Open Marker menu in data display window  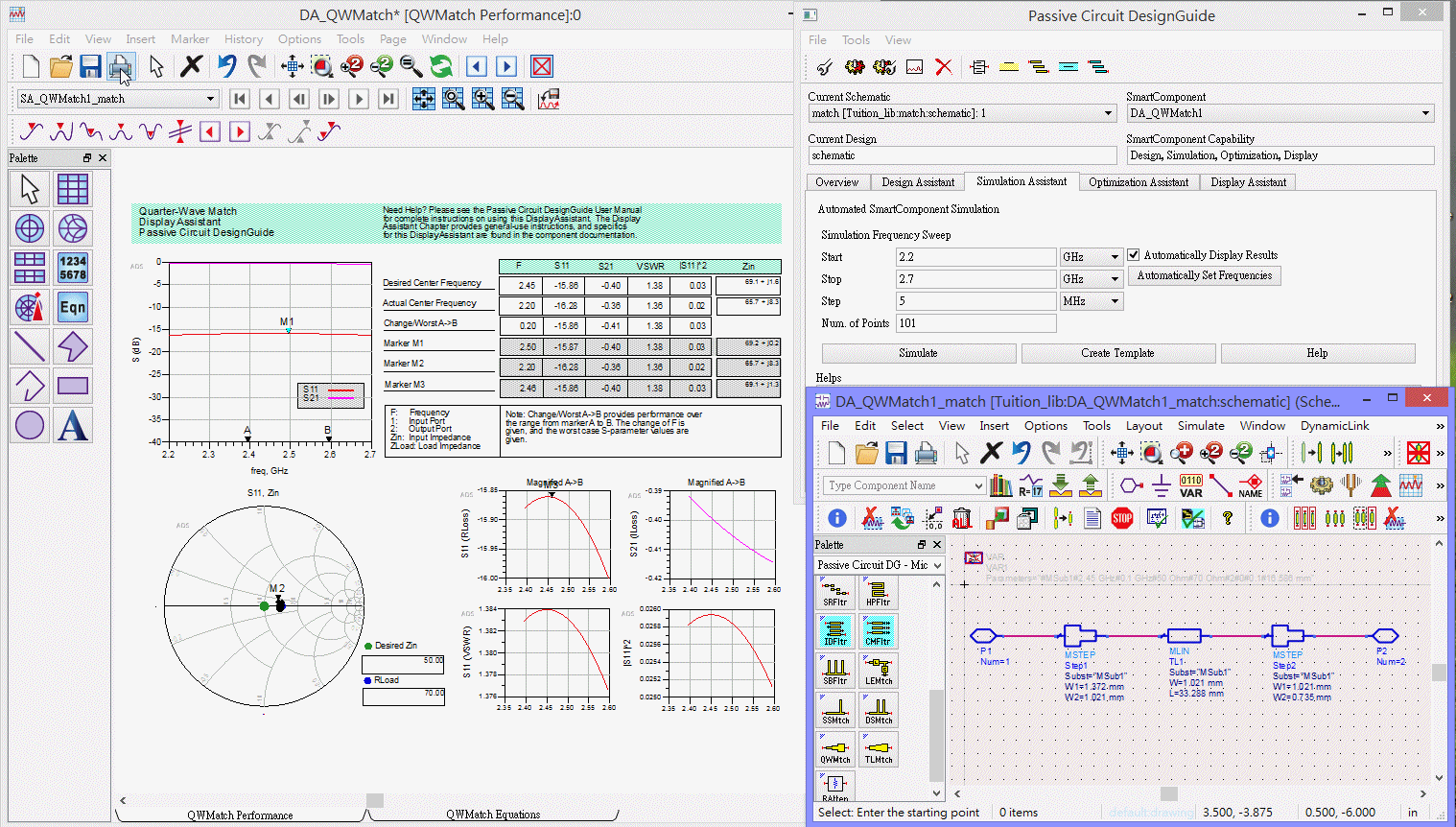[190, 39]
